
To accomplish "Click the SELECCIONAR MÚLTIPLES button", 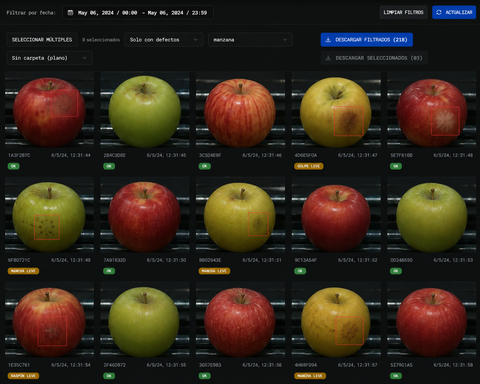I will tap(42, 40).
